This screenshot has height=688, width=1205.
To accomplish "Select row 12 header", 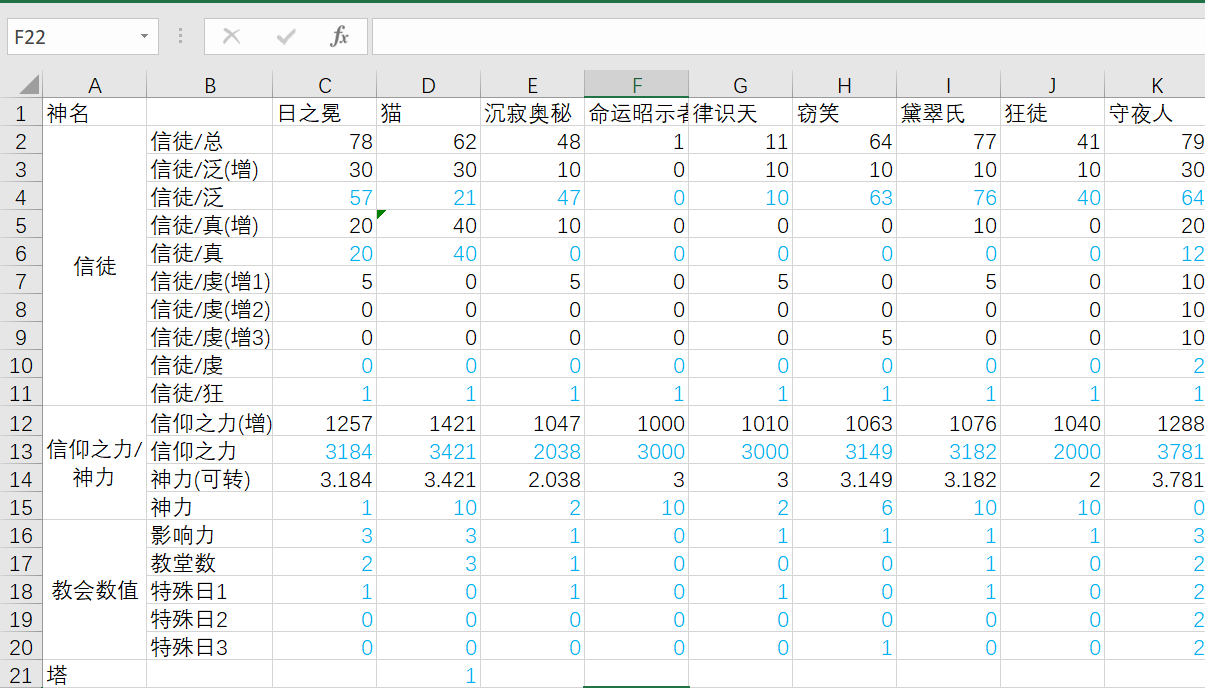I will (x=21, y=423).
